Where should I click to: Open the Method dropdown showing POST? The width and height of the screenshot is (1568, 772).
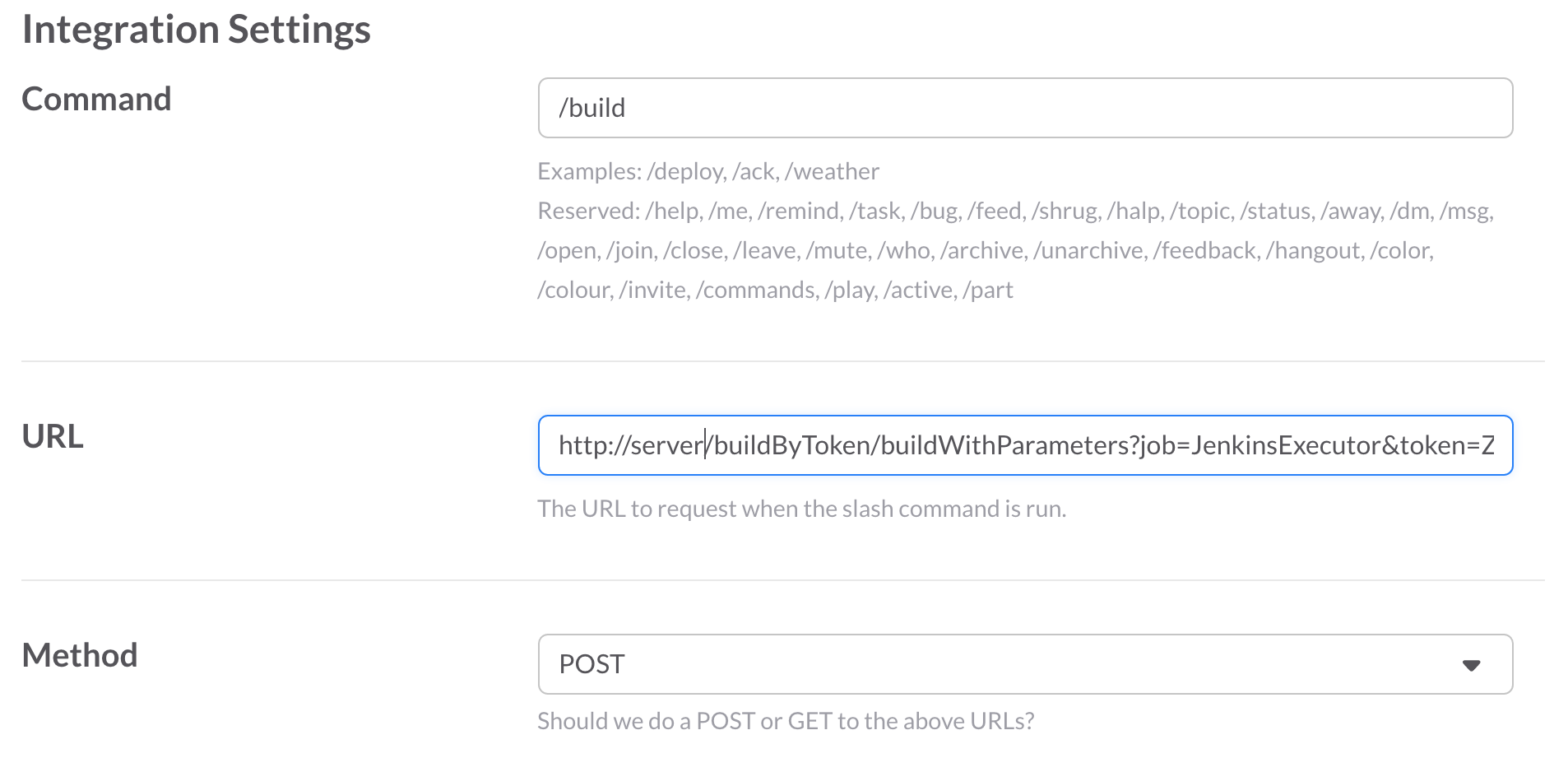click(x=1024, y=664)
